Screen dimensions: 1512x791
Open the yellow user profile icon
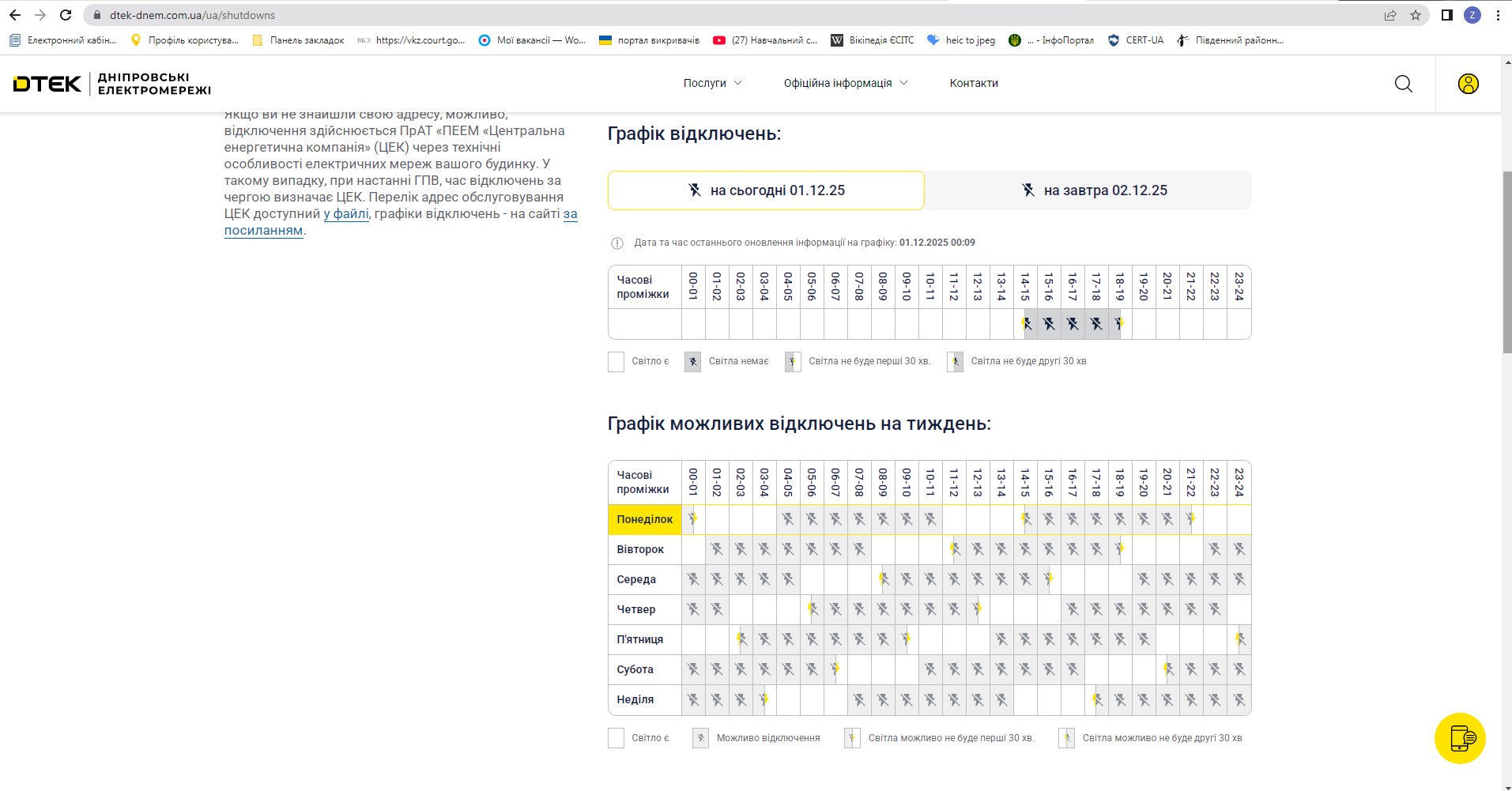[x=1468, y=84]
